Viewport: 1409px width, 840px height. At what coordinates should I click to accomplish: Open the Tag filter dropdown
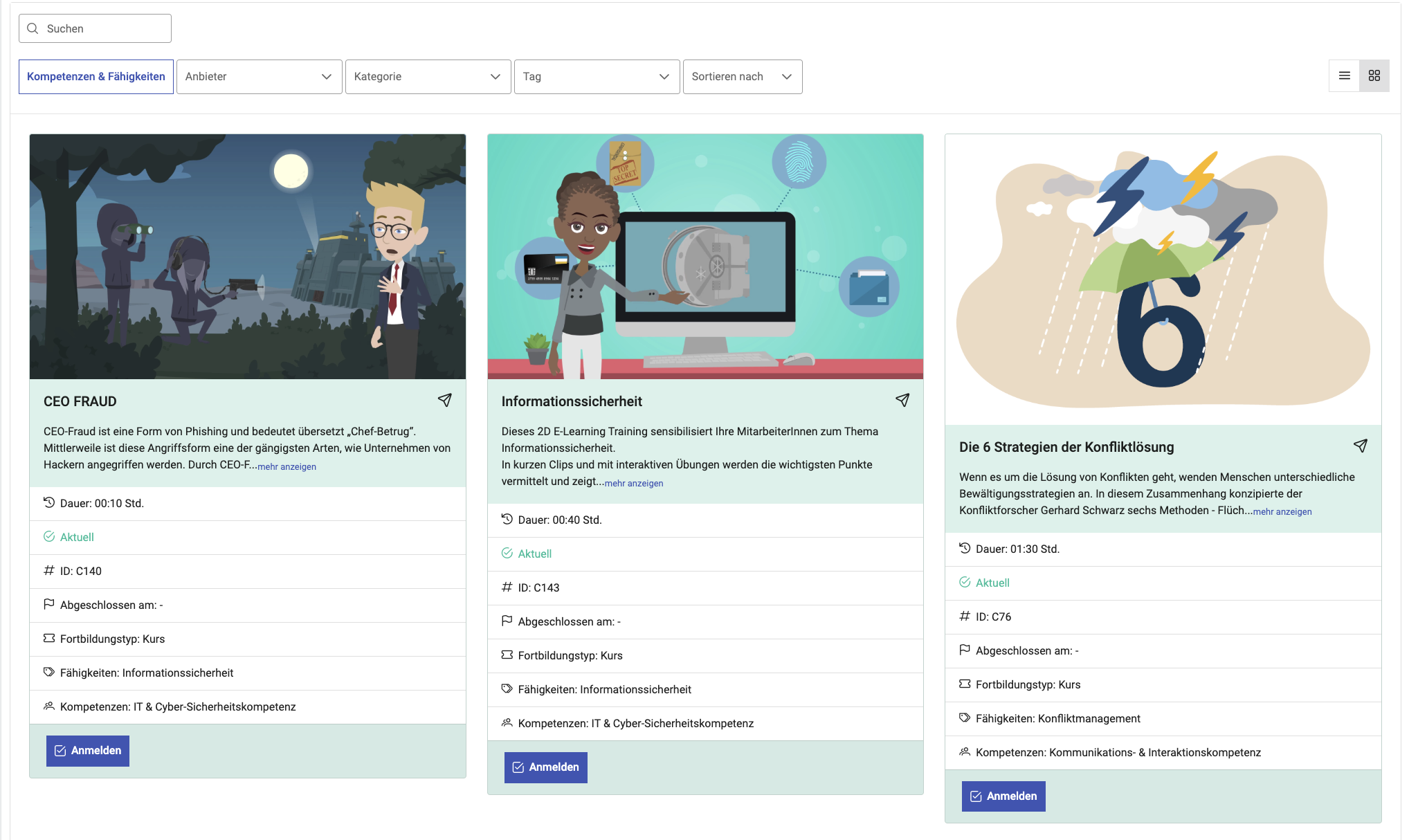[597, 77]
